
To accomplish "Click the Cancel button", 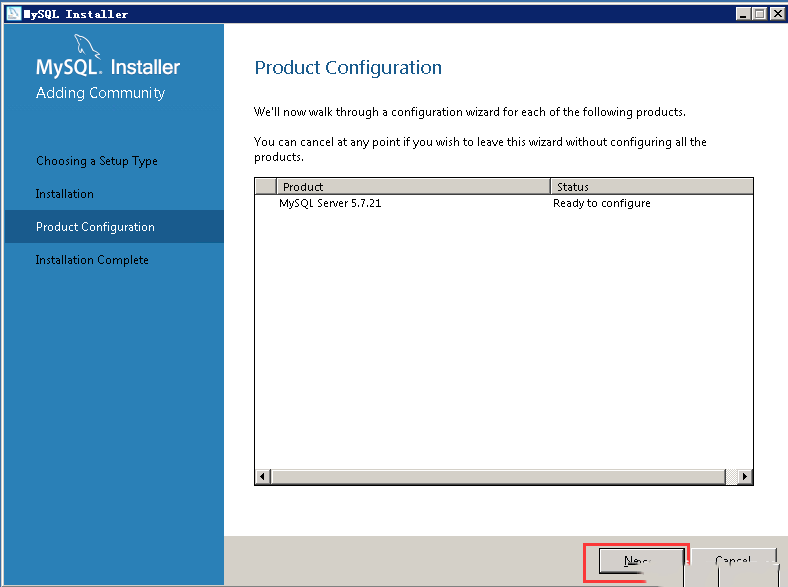I will coord(734,560).
